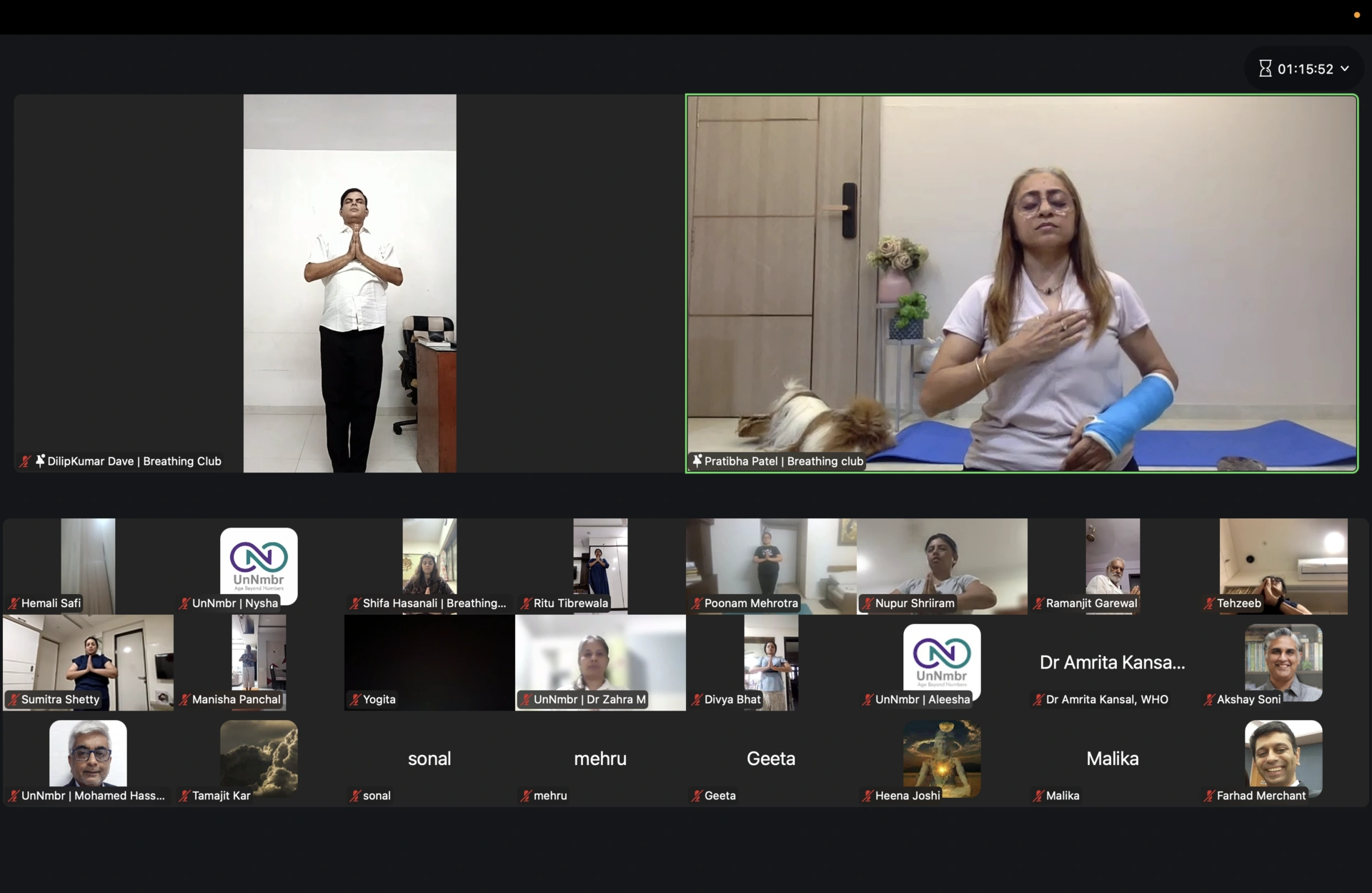
Task: Expand the meeting timer dropdown chevron
Action: tap(1345, 69)
